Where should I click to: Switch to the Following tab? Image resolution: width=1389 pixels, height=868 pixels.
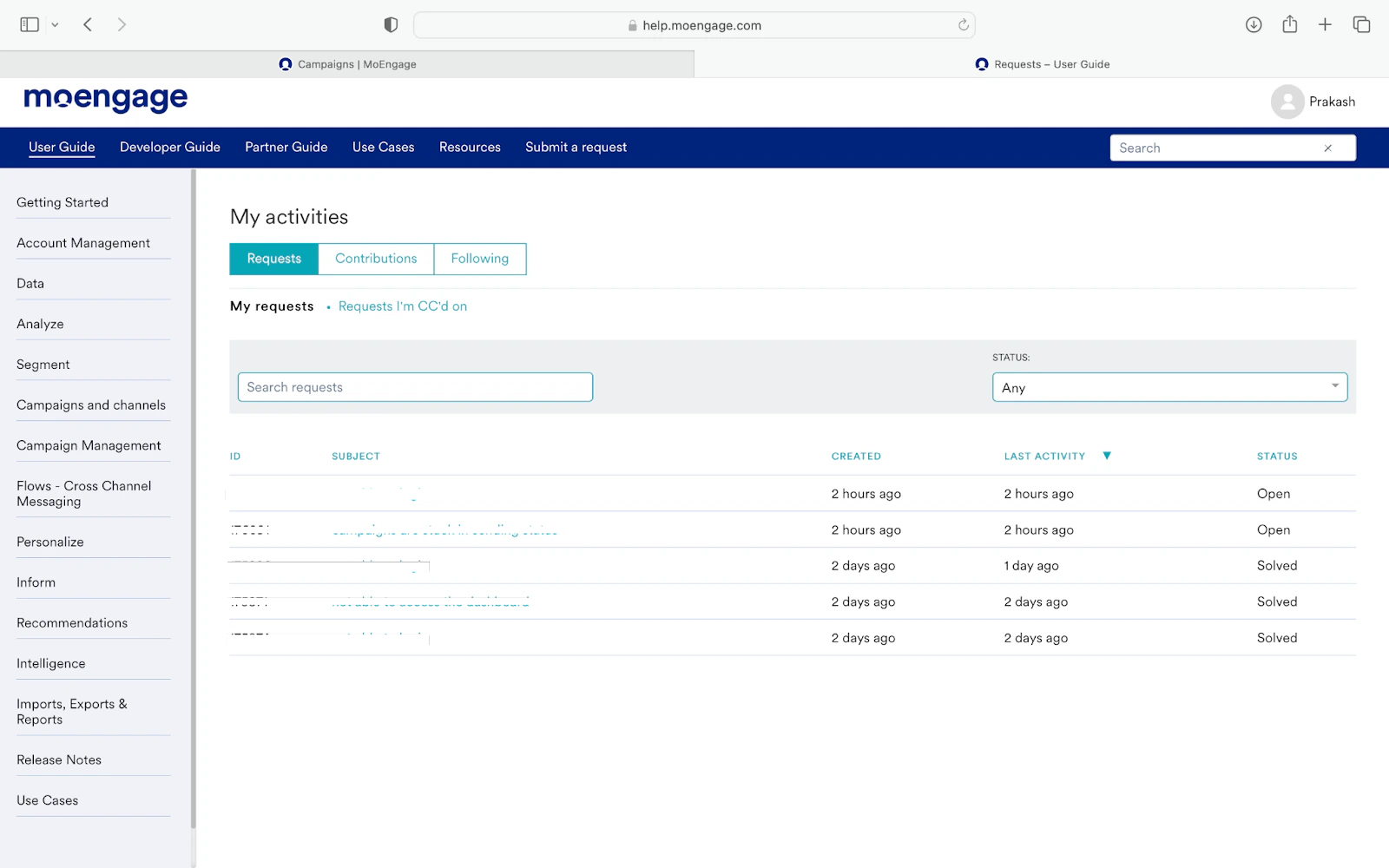click(480, 259)
